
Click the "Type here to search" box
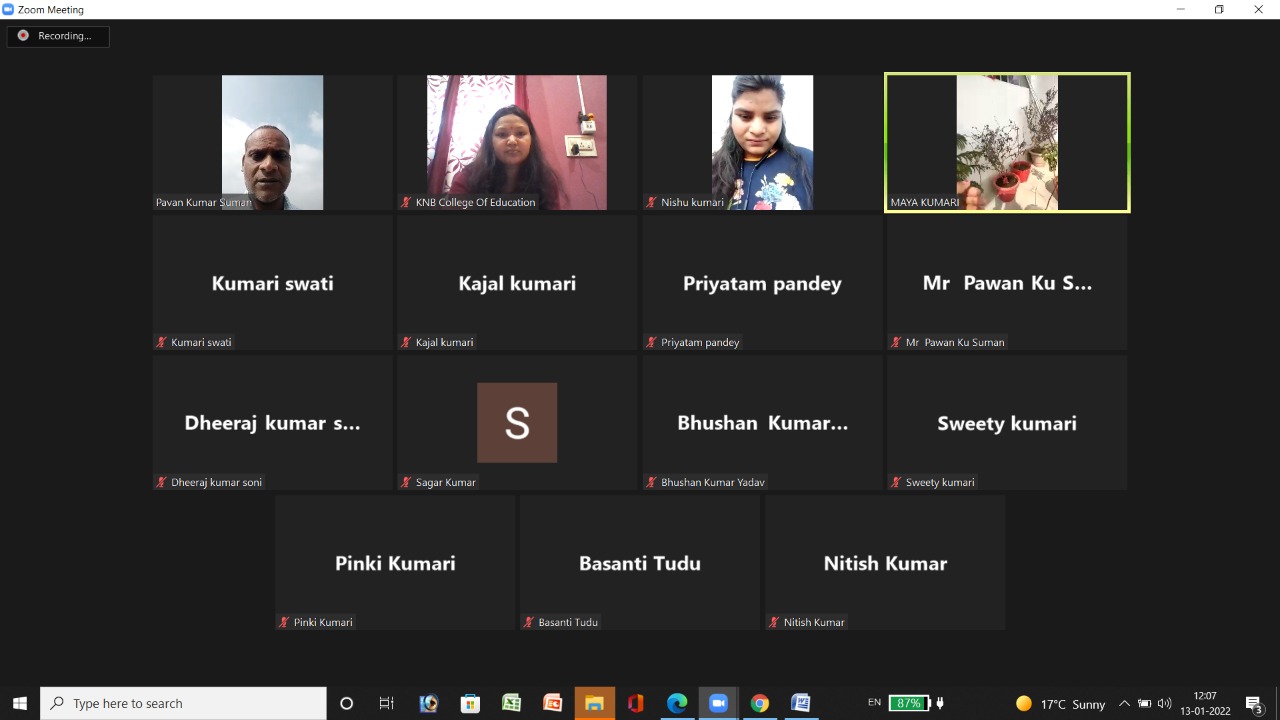(184, 703)
